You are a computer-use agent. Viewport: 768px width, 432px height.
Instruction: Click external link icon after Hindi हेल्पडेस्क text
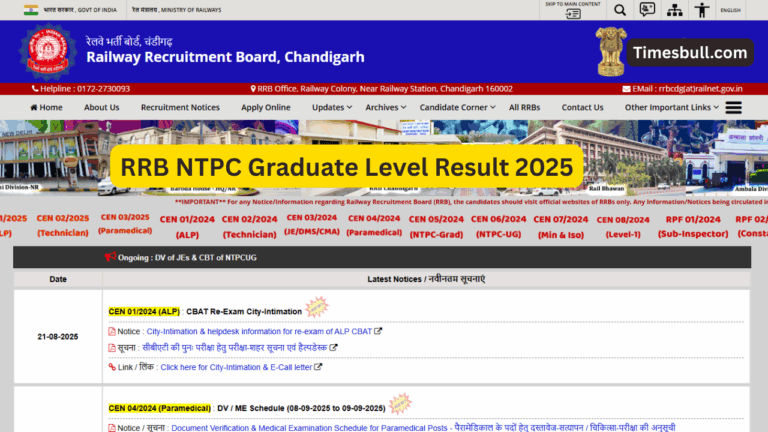pos(333,347)
